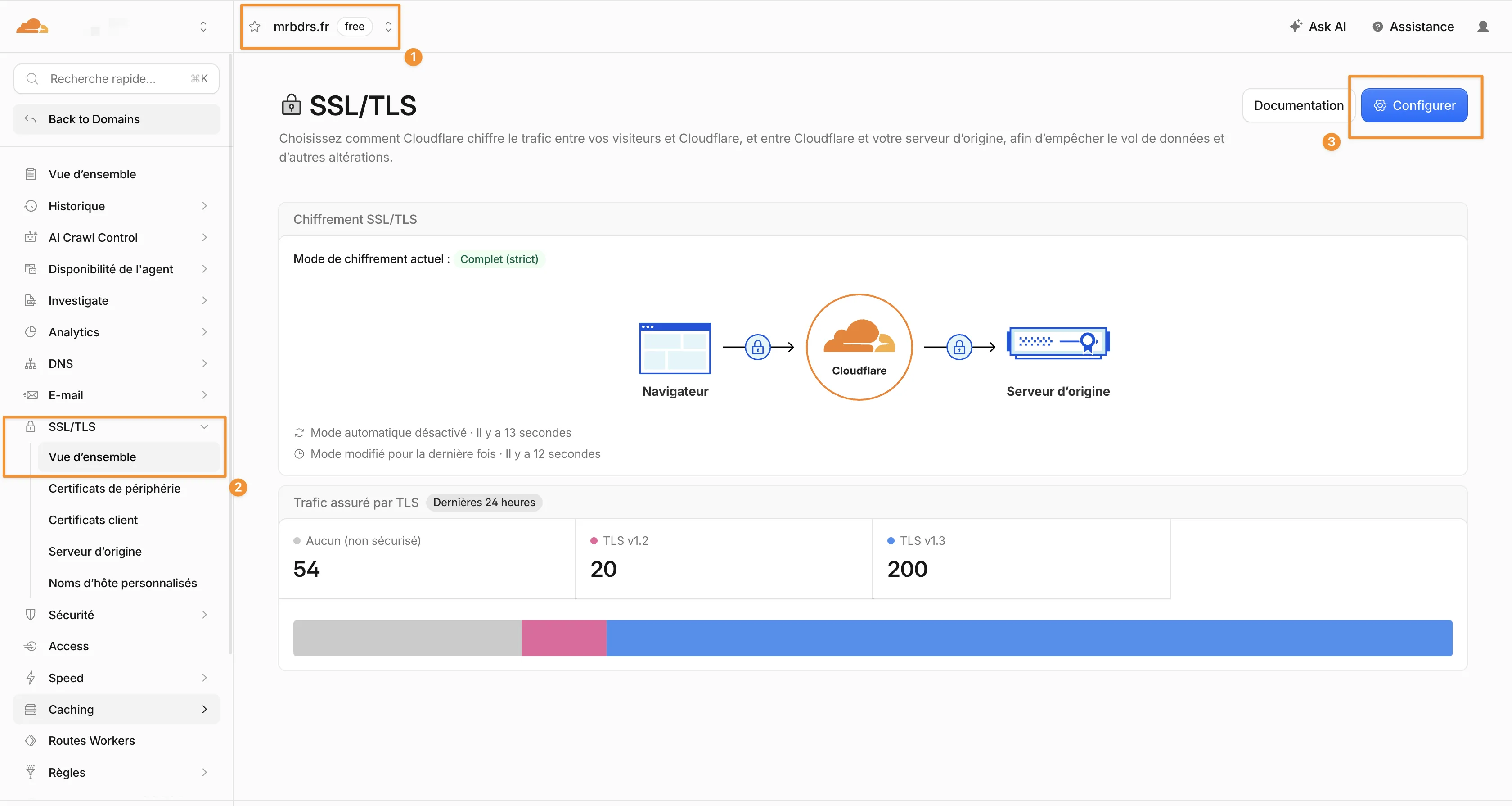Click the Complet (strict) mode badge
This screenshot has height=806, width=1512.
(x=499, y=259)
